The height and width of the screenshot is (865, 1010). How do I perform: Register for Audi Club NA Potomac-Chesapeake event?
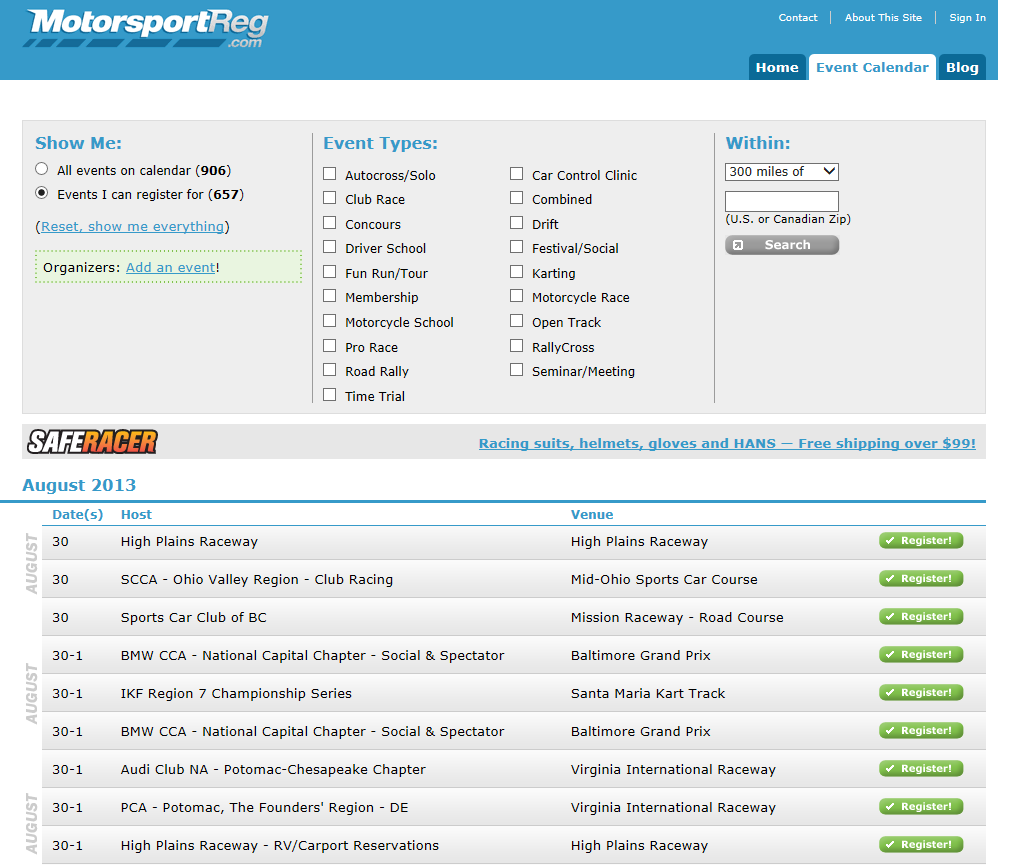point(921,768)
